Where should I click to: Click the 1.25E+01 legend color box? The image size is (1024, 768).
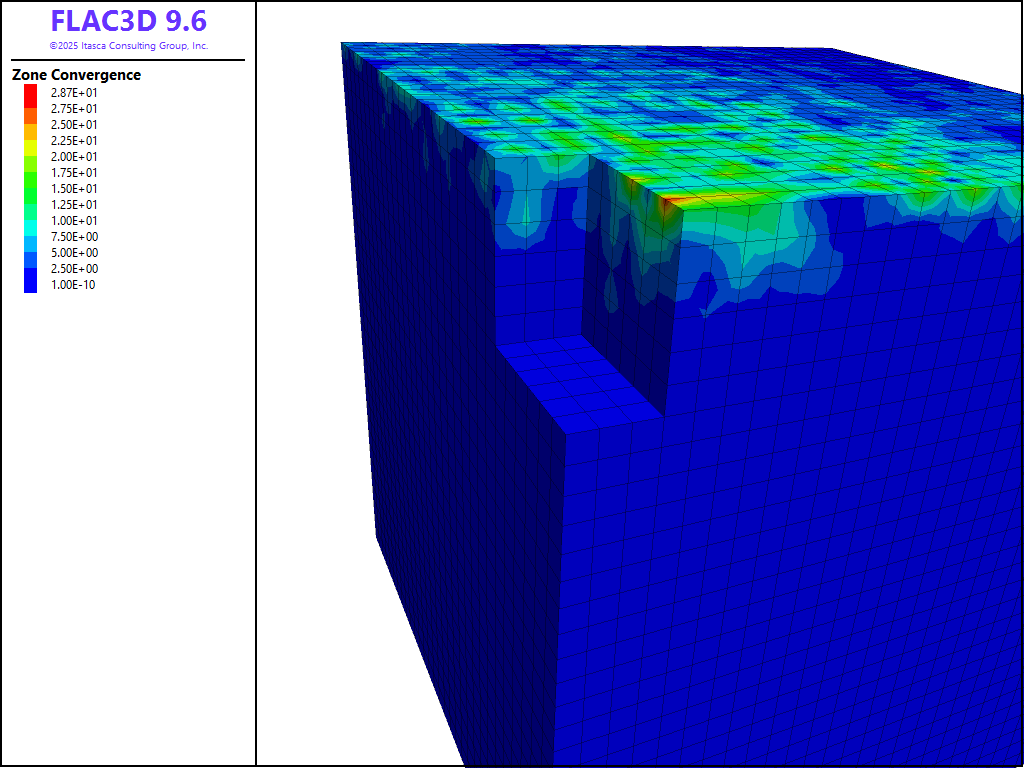(x=30, y=204)
